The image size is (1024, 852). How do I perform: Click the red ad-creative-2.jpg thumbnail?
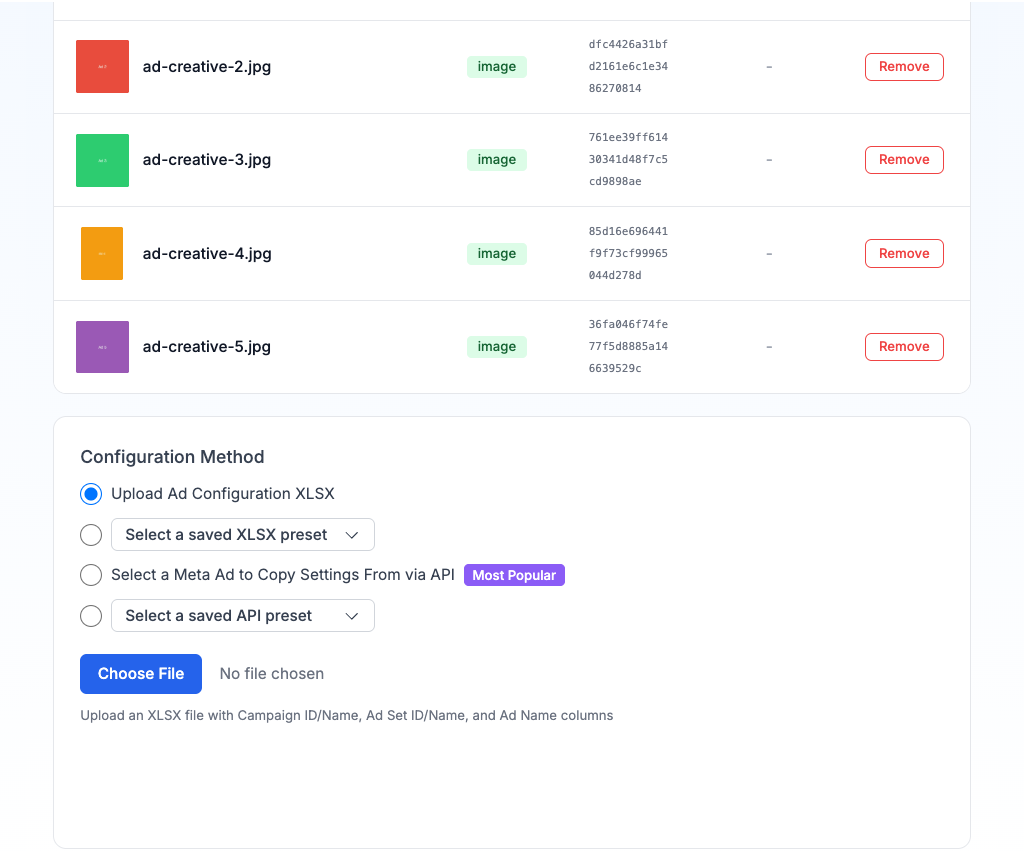coord(102,67)
